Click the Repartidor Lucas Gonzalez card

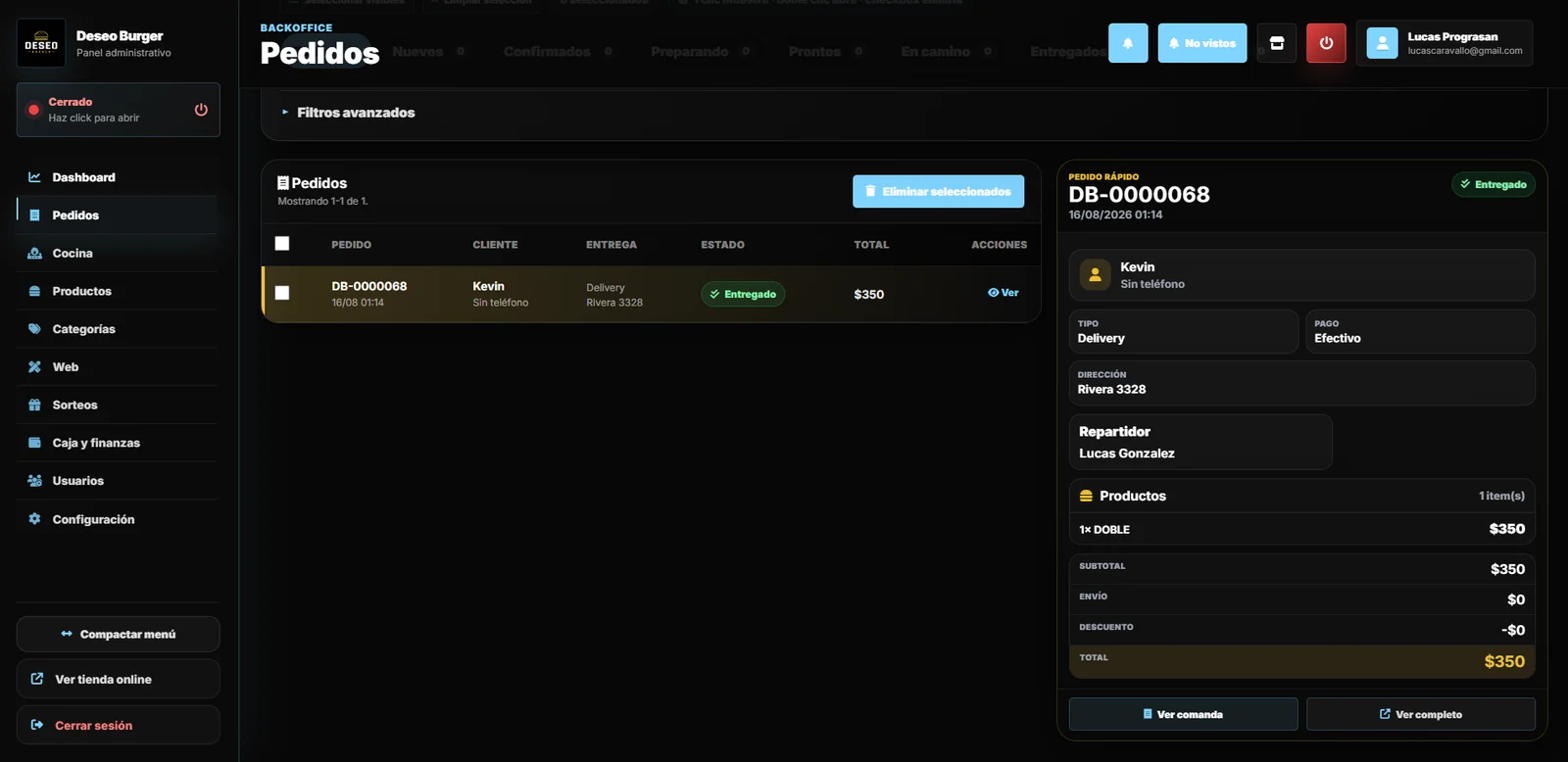[x=1200, y=442]
